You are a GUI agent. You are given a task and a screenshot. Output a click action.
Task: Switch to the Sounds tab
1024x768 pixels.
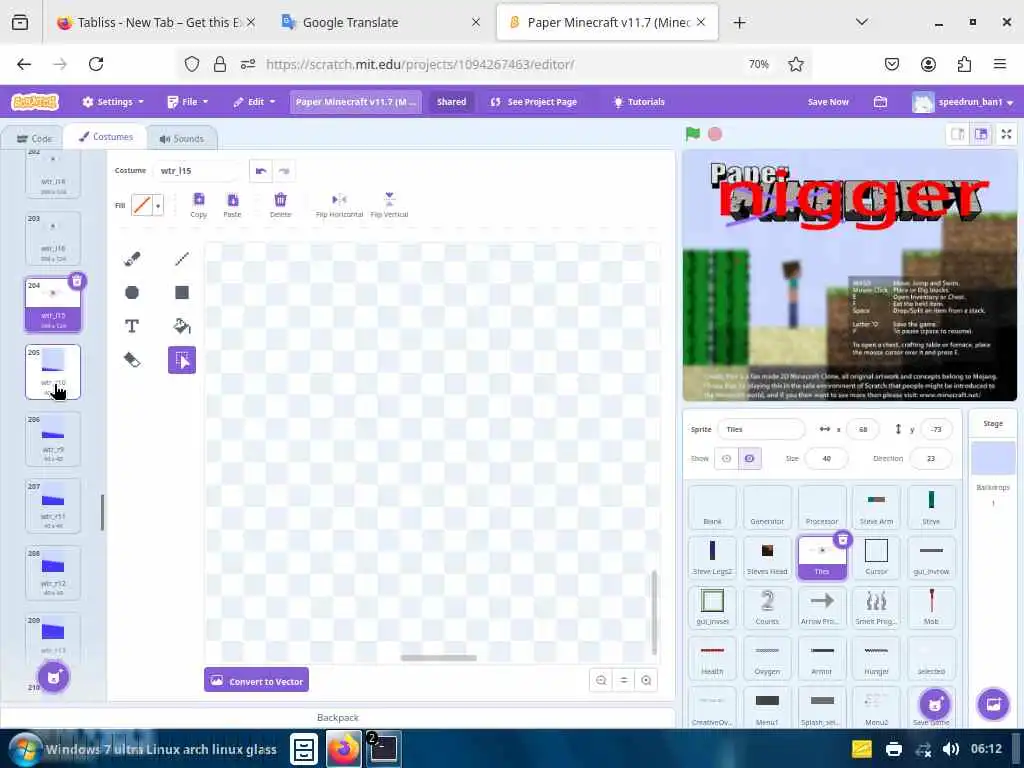tap(182, 138)
